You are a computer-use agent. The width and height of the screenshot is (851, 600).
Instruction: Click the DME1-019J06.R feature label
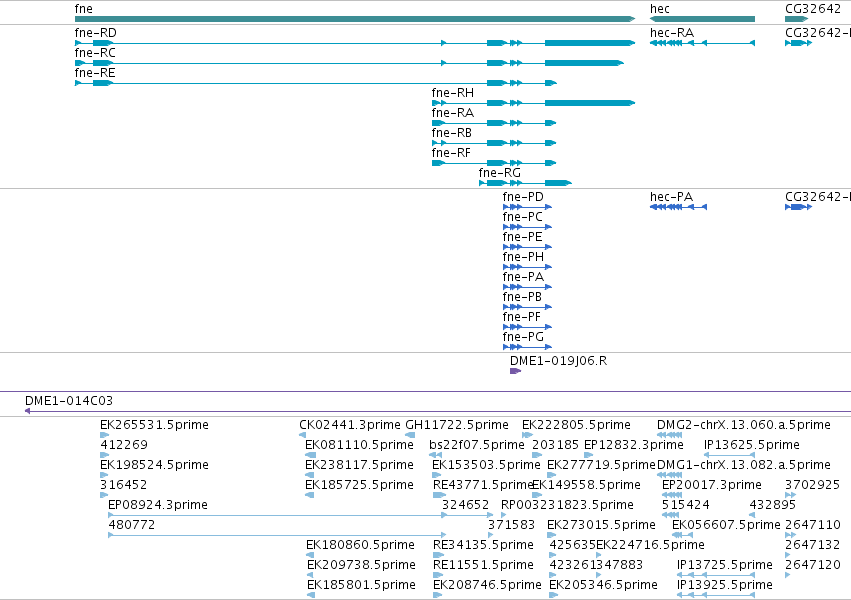pyautogui.click(x=558, y=361)
